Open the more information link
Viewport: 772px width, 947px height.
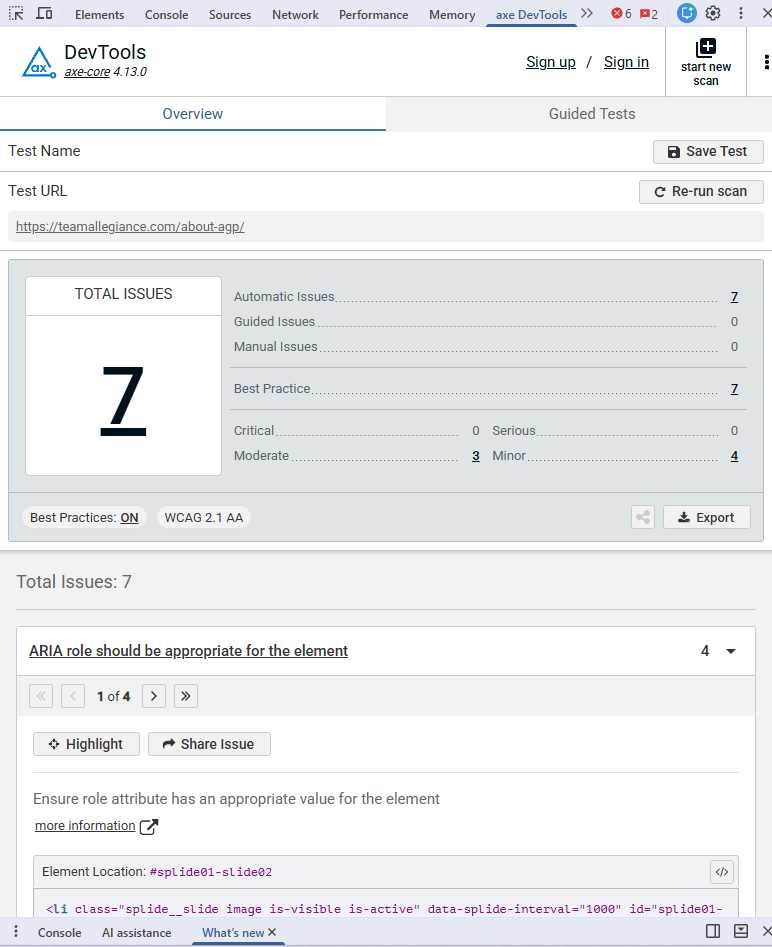point(85,826)
